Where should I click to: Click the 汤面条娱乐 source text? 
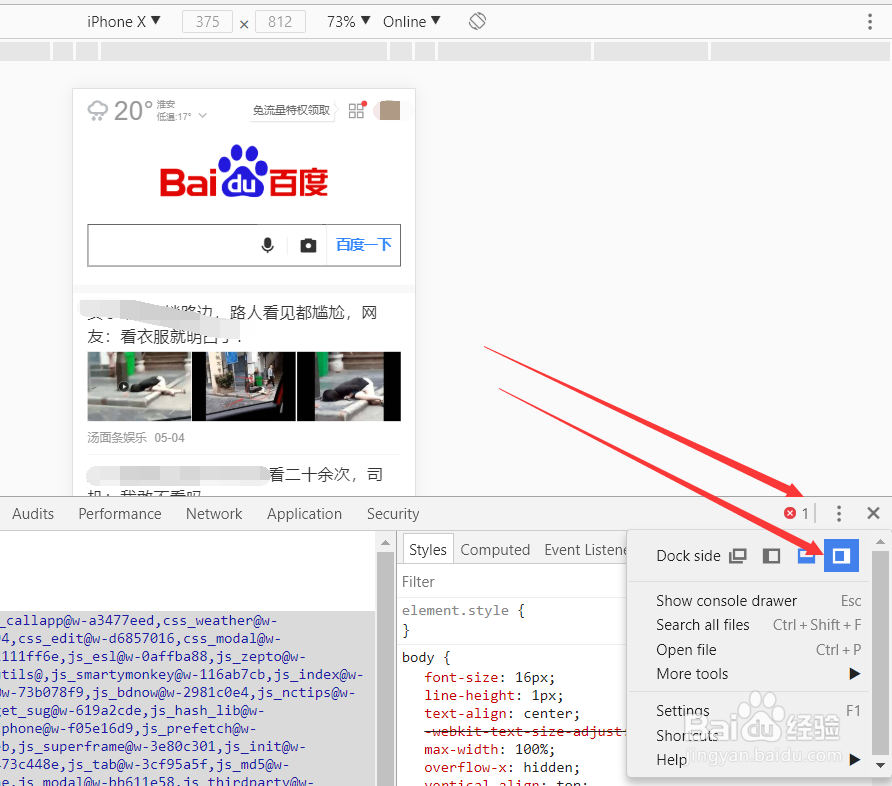[x=117, y=437]
